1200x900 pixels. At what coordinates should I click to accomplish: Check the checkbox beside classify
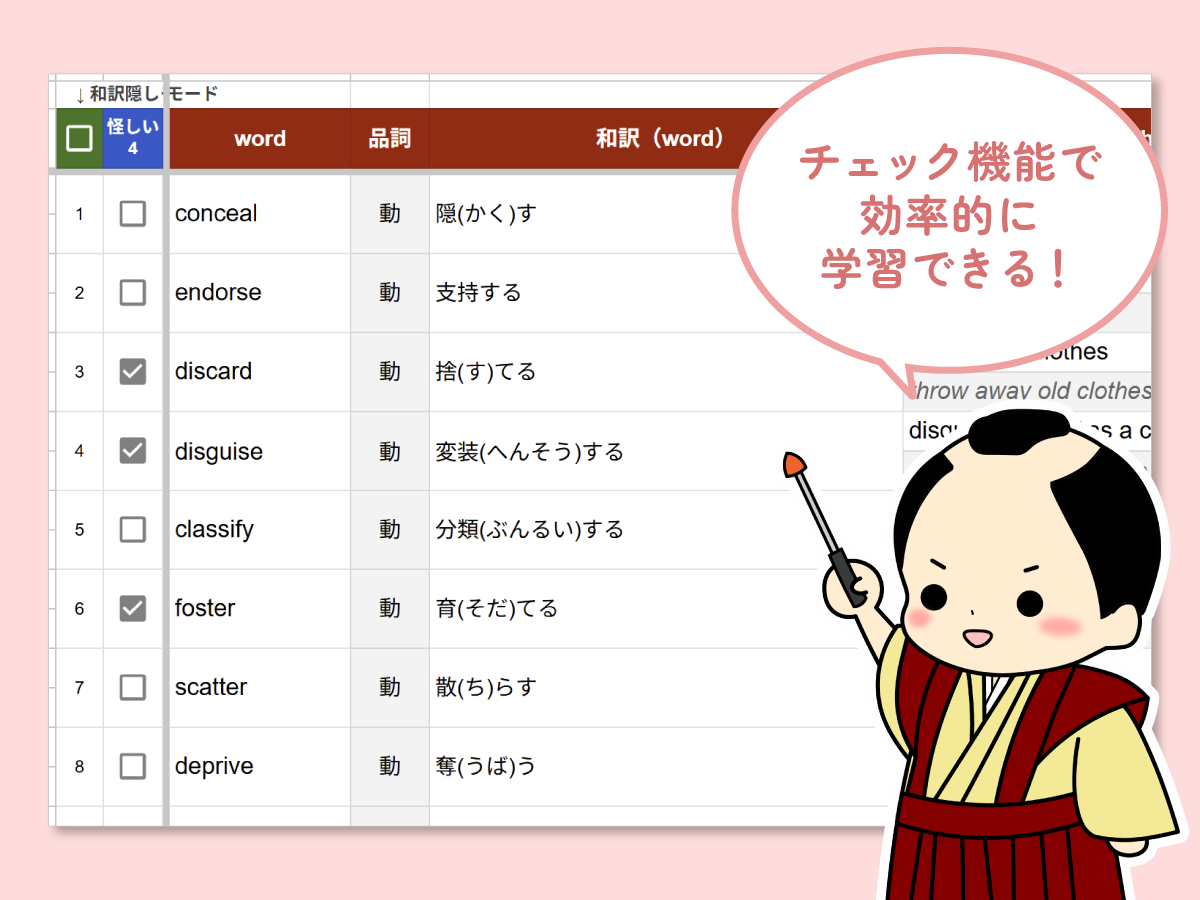[x=133, y=529]
